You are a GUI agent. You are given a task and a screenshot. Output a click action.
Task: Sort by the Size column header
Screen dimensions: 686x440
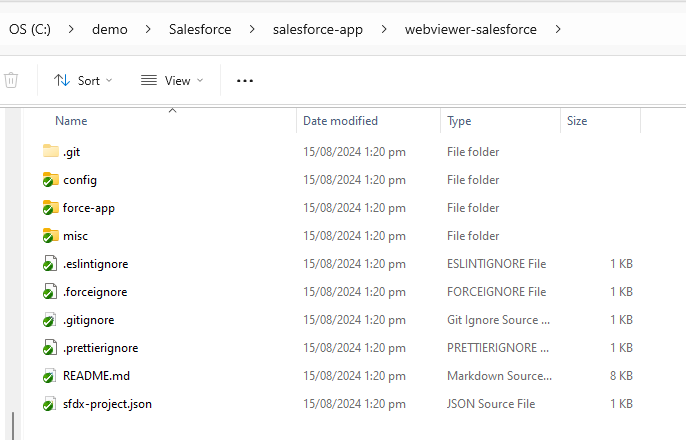pos(577,121)
